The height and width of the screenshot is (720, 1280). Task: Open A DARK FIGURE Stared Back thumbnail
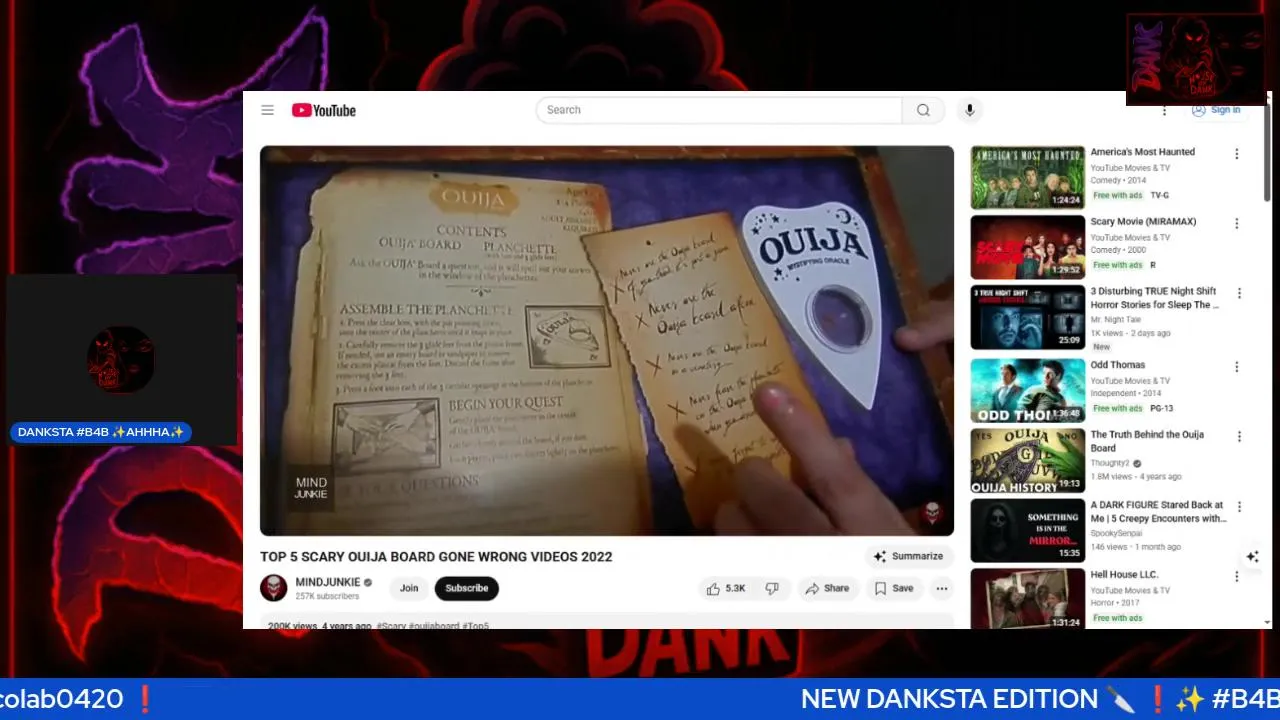pos(1028,530)
